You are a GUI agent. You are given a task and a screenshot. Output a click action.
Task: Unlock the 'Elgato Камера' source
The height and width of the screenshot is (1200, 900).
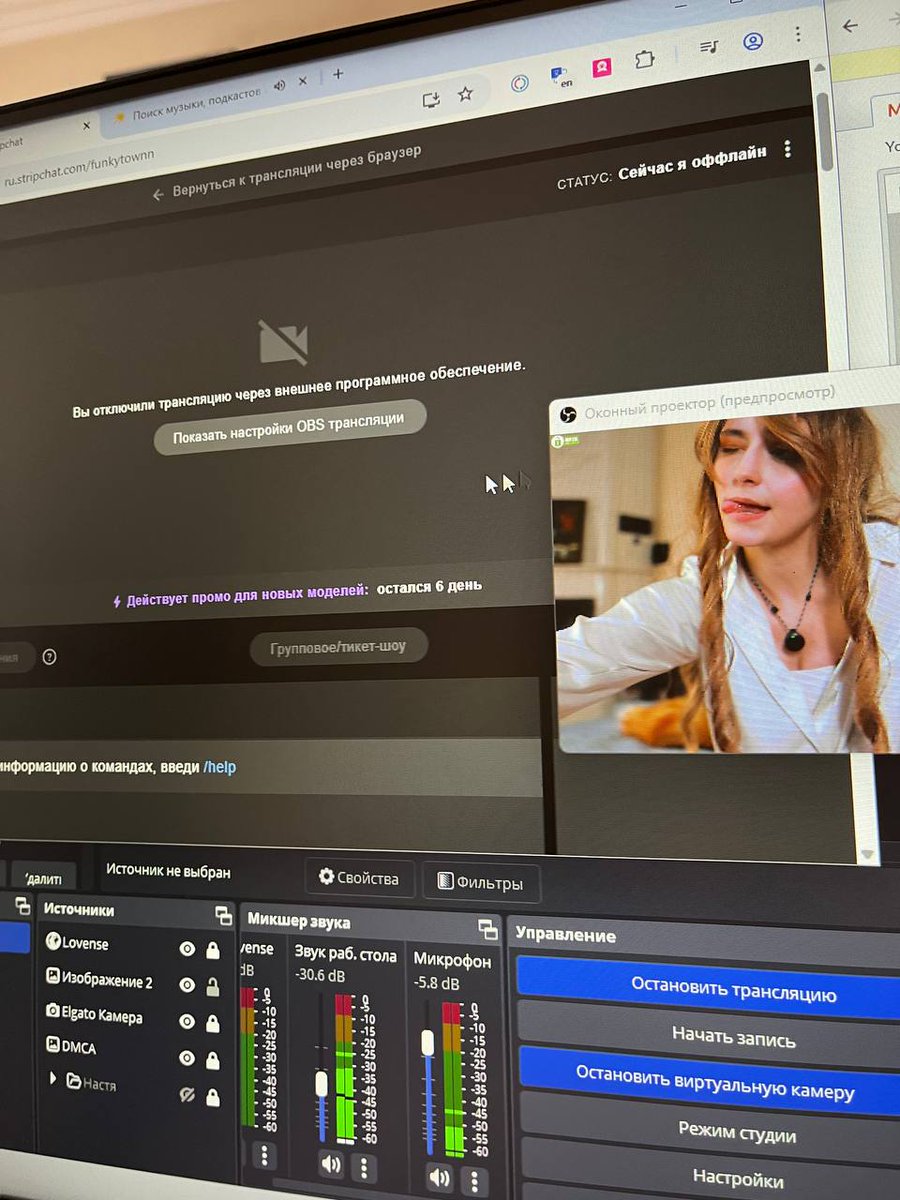213,1023
